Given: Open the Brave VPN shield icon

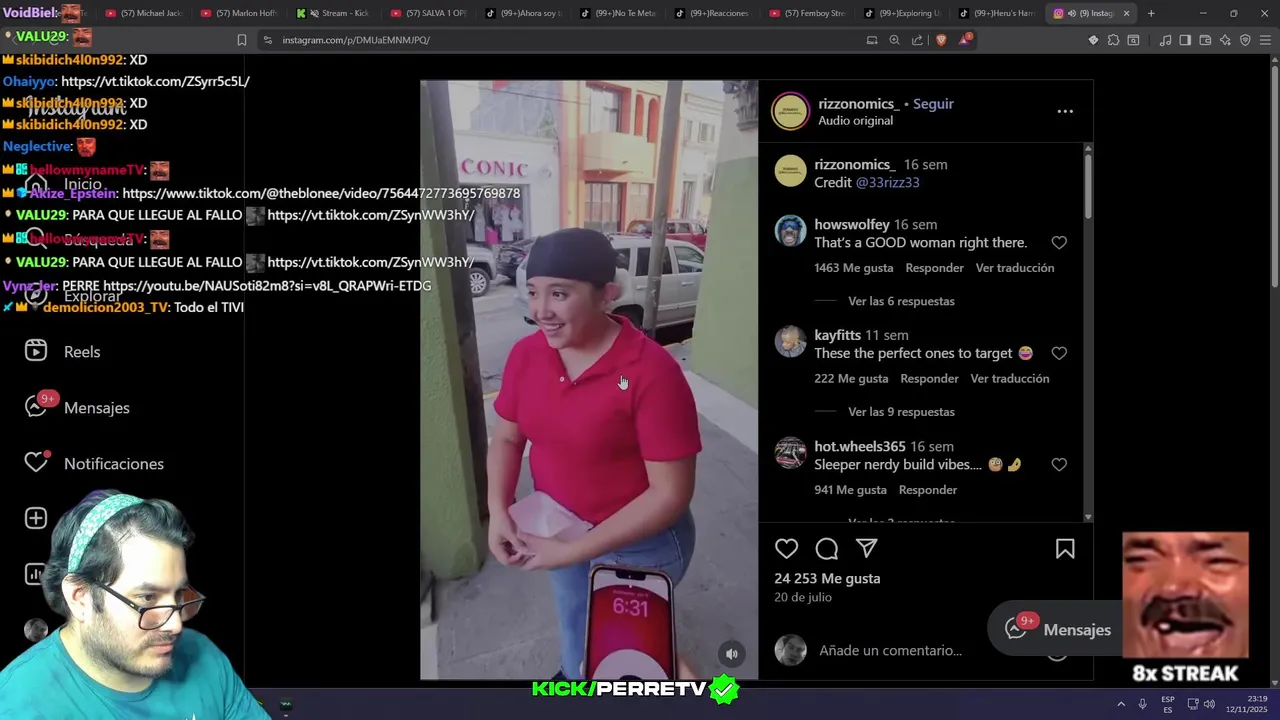Looking at the screenshot, I should pyautogui.click(x=1245, y=40).
